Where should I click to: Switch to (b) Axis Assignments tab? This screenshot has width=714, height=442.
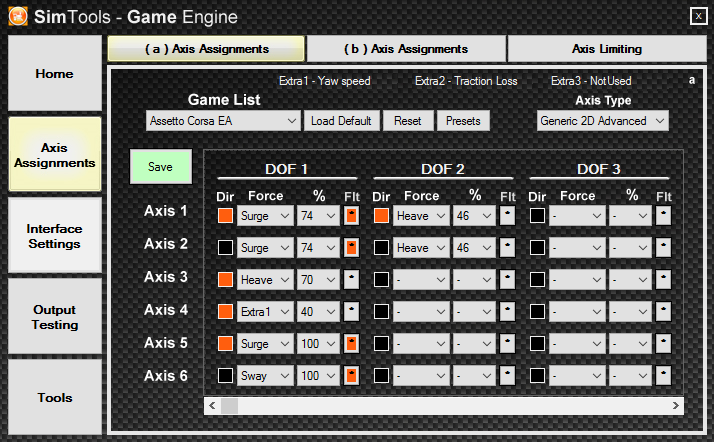[x=406, y=49]
